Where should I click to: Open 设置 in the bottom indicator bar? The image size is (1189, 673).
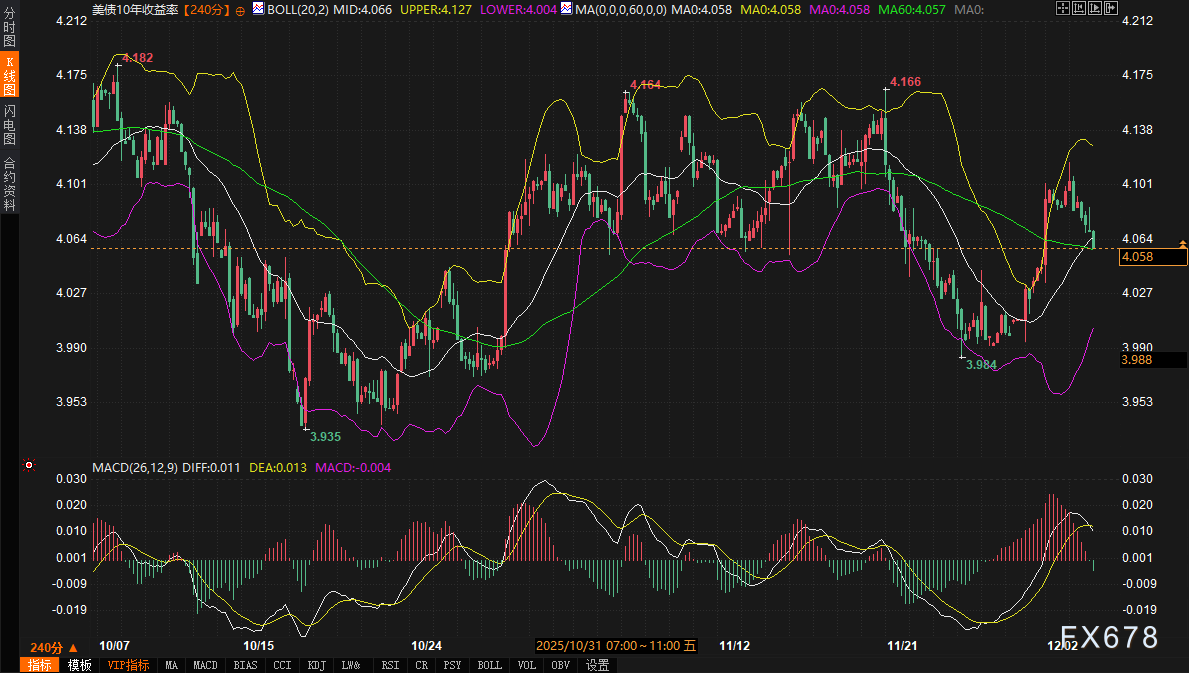(597, 665)
